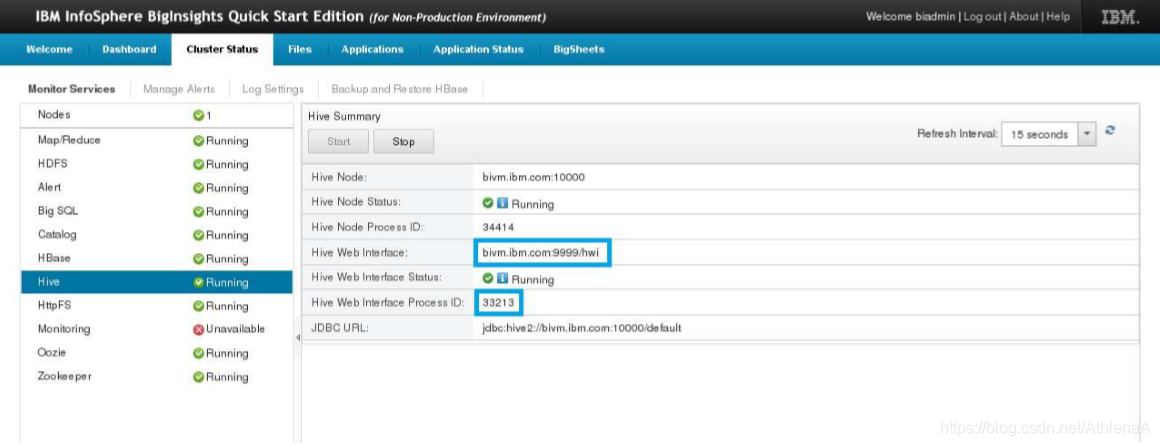
Task: Select the HttpFS service row
Action: [x=157, y=305]
